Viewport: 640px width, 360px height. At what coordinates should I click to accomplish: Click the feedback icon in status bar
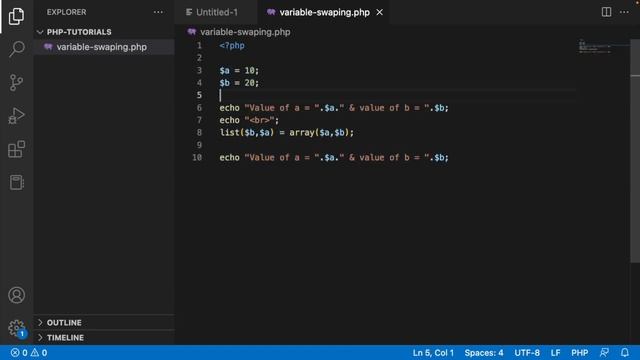click(x=604, y=353)
